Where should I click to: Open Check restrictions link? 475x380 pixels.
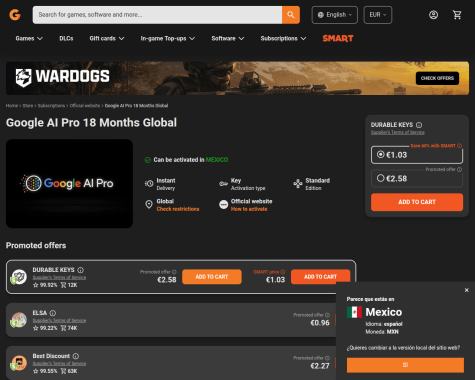(x=178, y=209)
